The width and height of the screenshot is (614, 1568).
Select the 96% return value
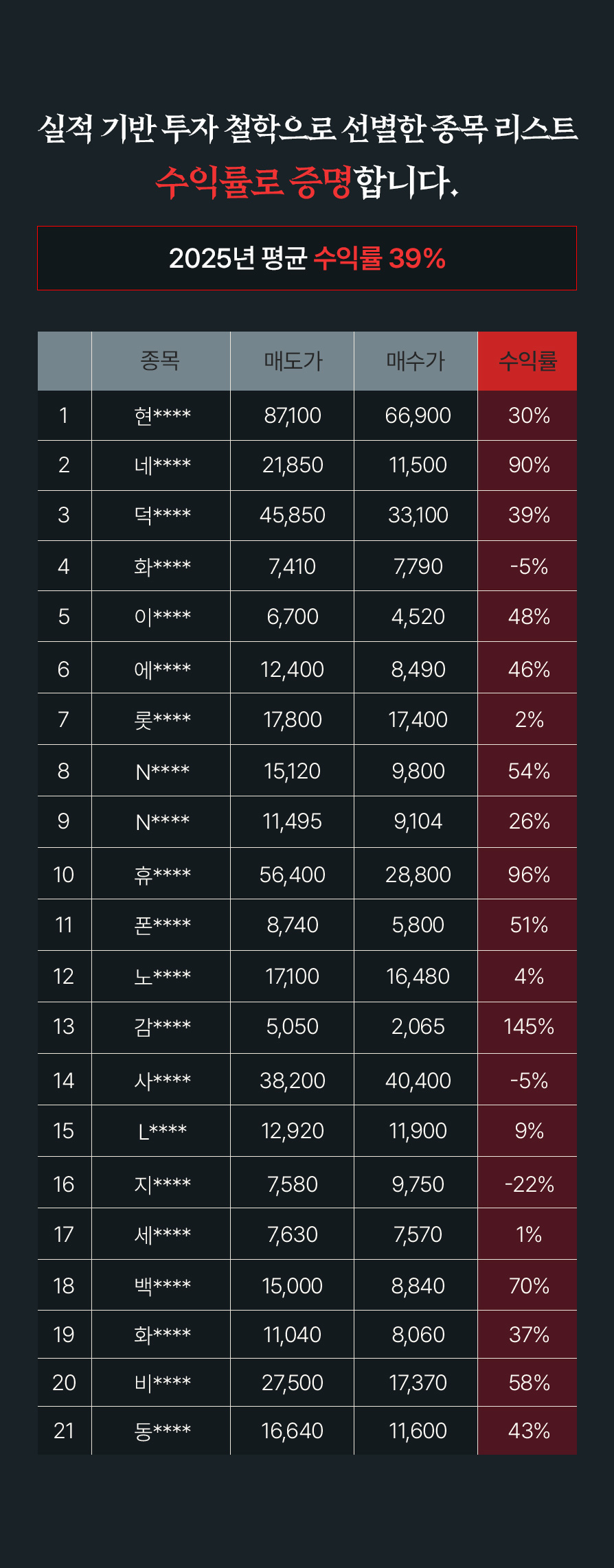pyautogui.click(x=528, y=875)
